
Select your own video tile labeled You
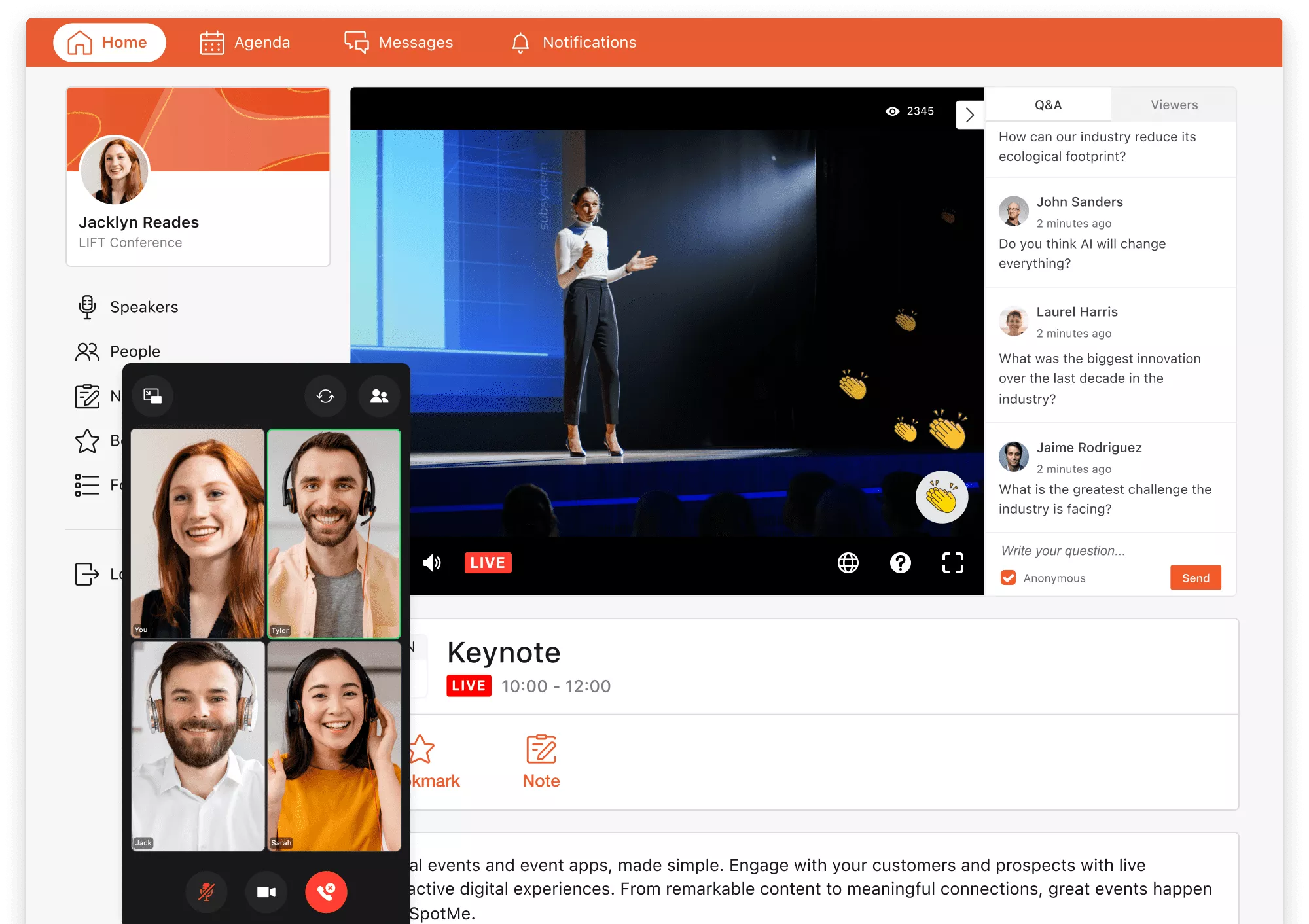pos(198,533)
